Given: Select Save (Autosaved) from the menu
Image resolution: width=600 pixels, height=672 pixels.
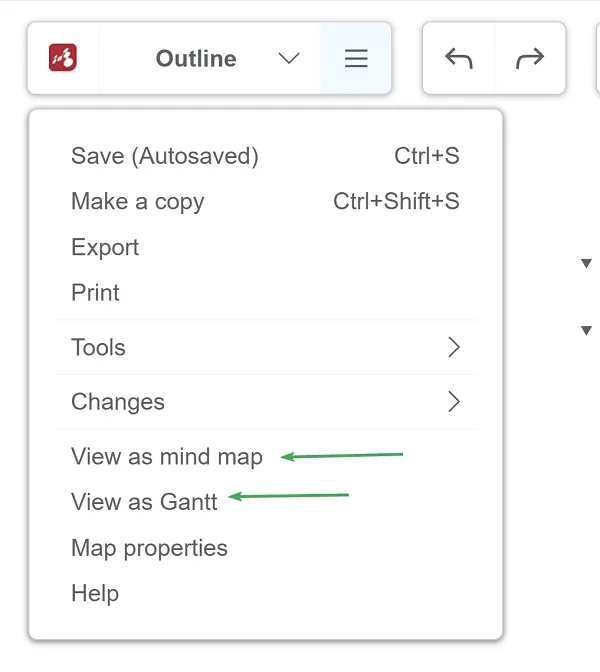Looking at the screenshot, I should pos(165,156).
